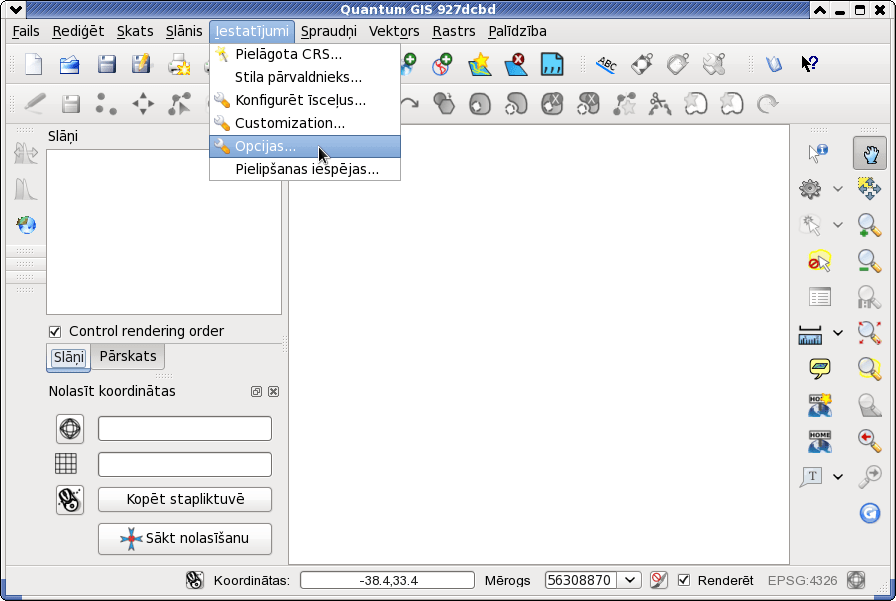Screen dimensions: 896x601
Task: Toggle mouse extents display icon beside Koordinātas
Action: [x=194, y=580]
